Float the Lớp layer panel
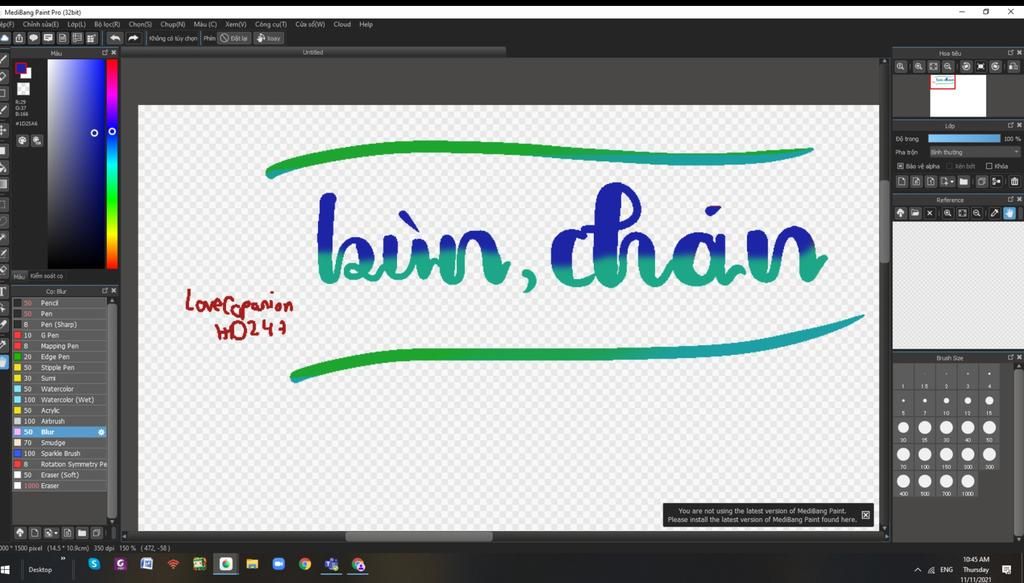This screenshot has height=583, width=1024. tap(1010, 125)
